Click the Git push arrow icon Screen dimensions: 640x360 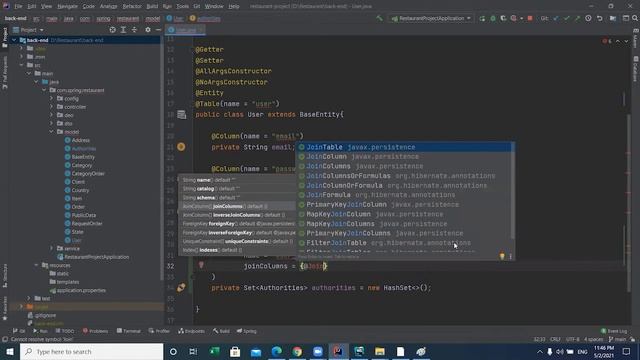(577, 18)
